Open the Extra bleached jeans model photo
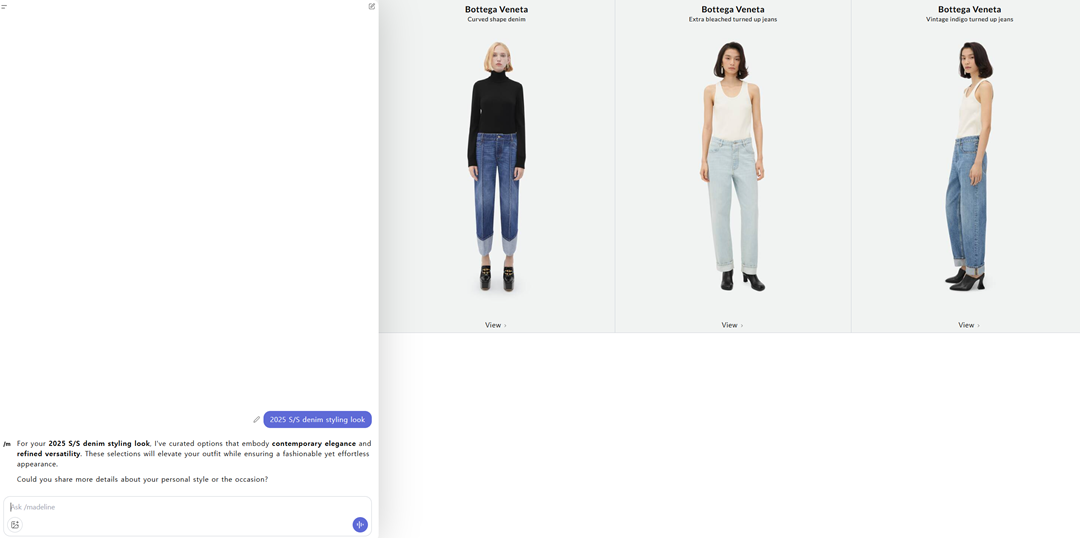Screen dimensions: 1080x538 click(733, 167)
